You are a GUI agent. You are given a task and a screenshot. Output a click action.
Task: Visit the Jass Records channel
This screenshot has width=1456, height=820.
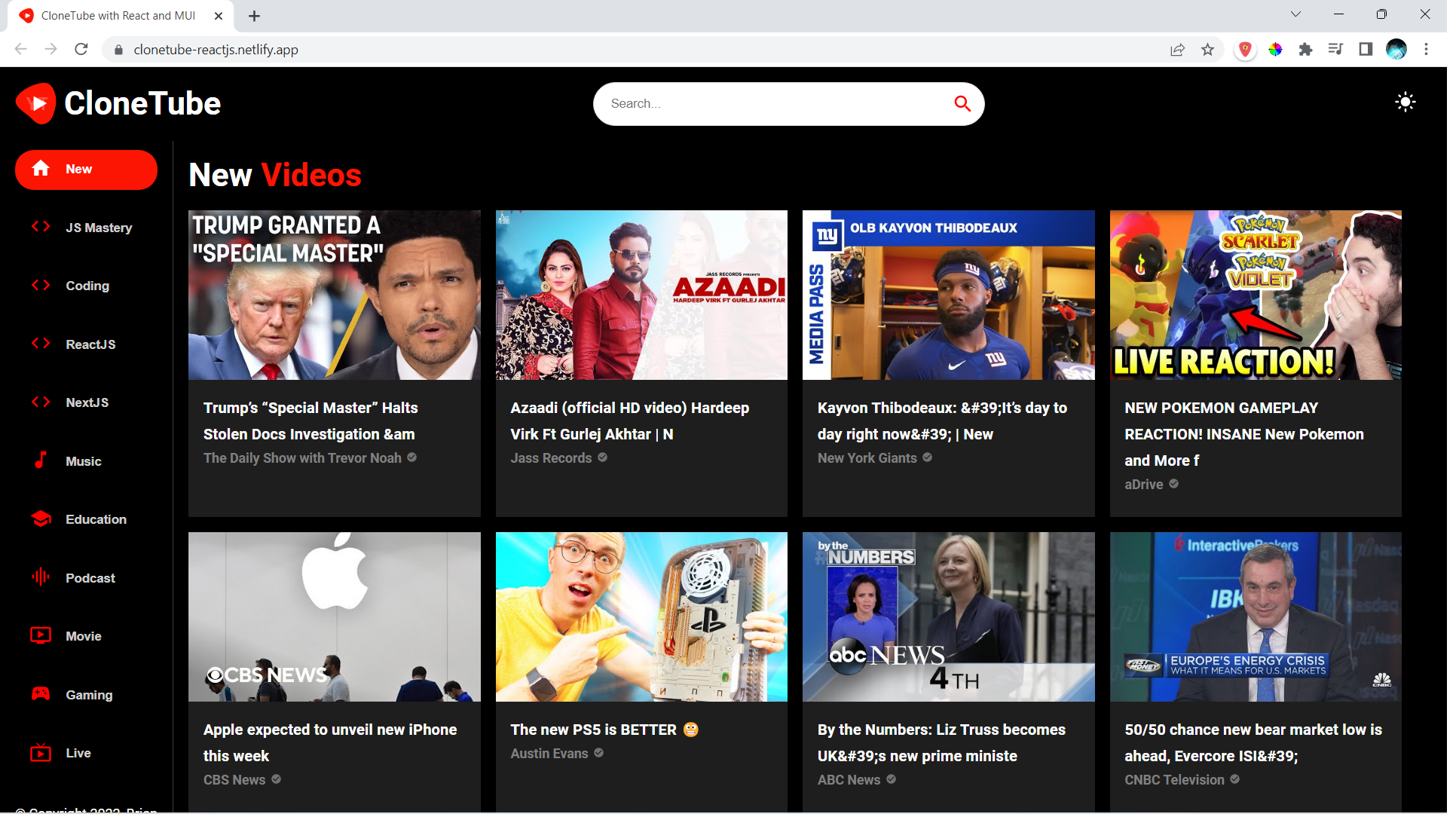(555, 460)
